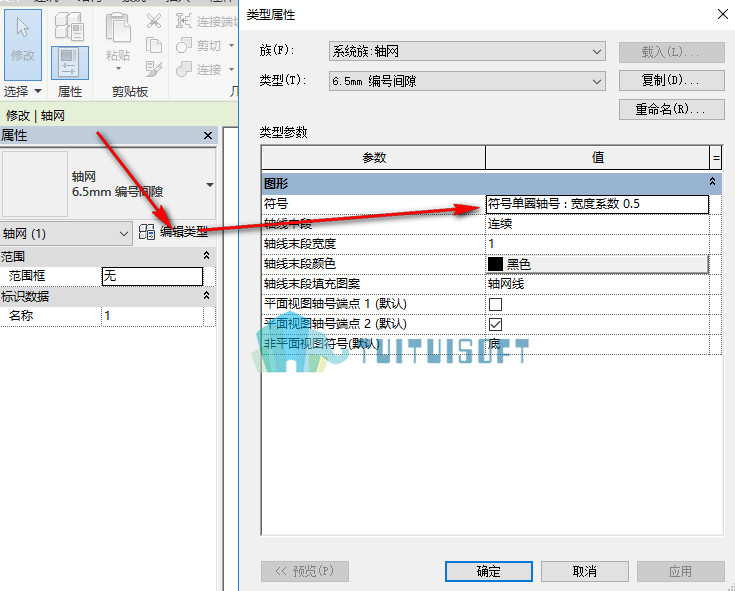
Task: Click the Join geometry (连接) icon
Action: (184, 69)
